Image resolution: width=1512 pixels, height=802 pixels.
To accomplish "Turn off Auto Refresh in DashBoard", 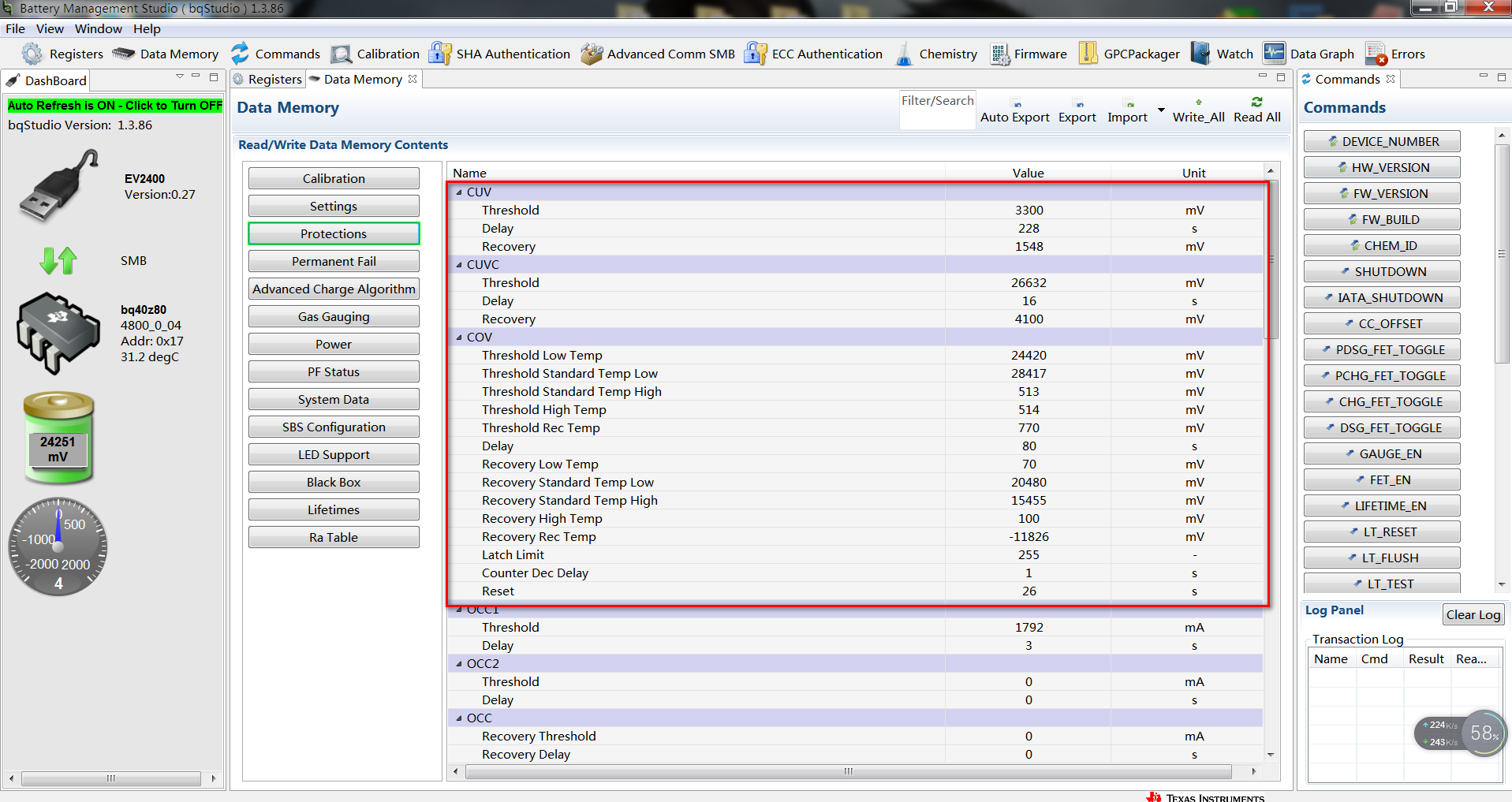I will tap(115, 106).
